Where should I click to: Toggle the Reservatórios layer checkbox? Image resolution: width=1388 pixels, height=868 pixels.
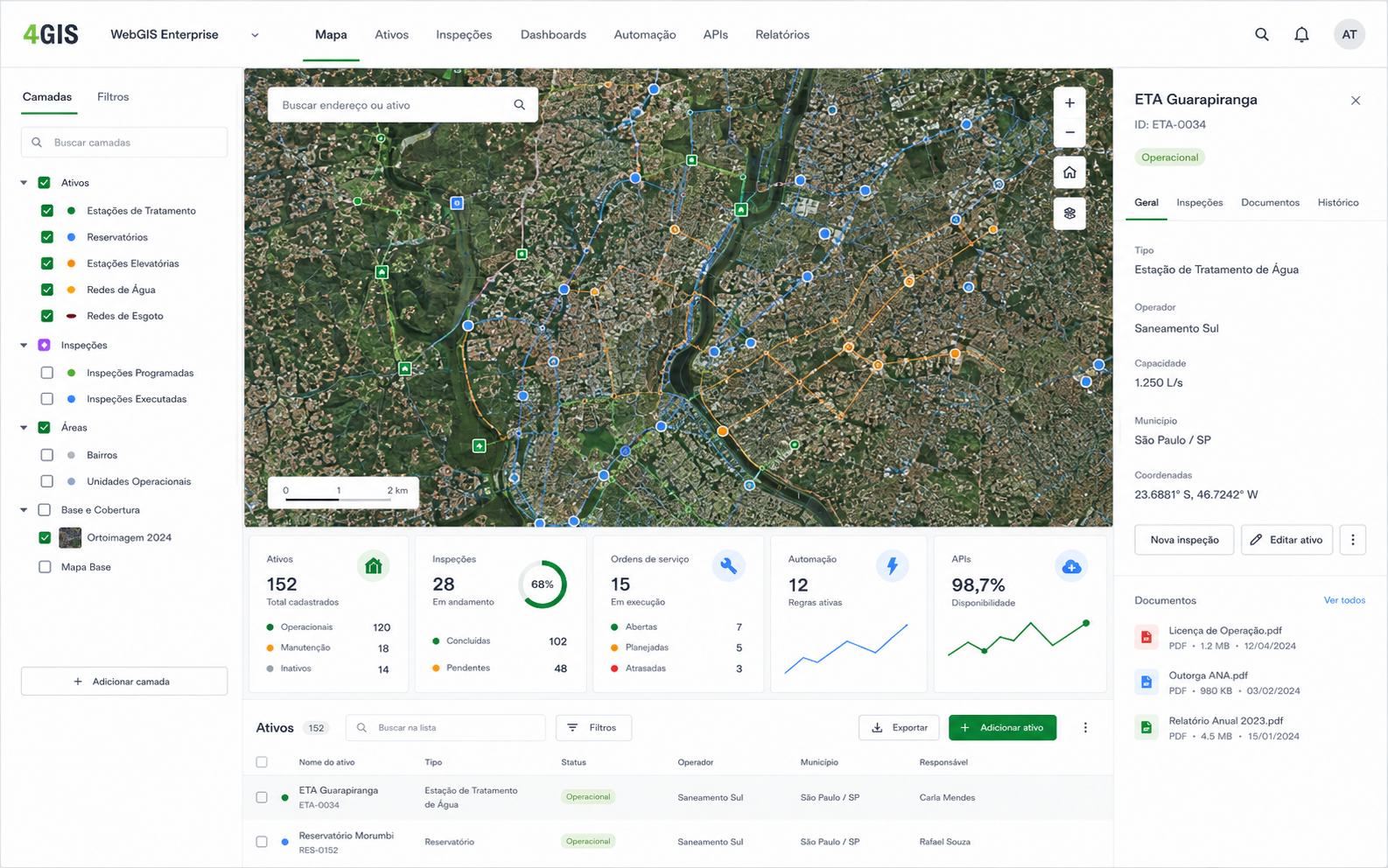pos(47,237)
